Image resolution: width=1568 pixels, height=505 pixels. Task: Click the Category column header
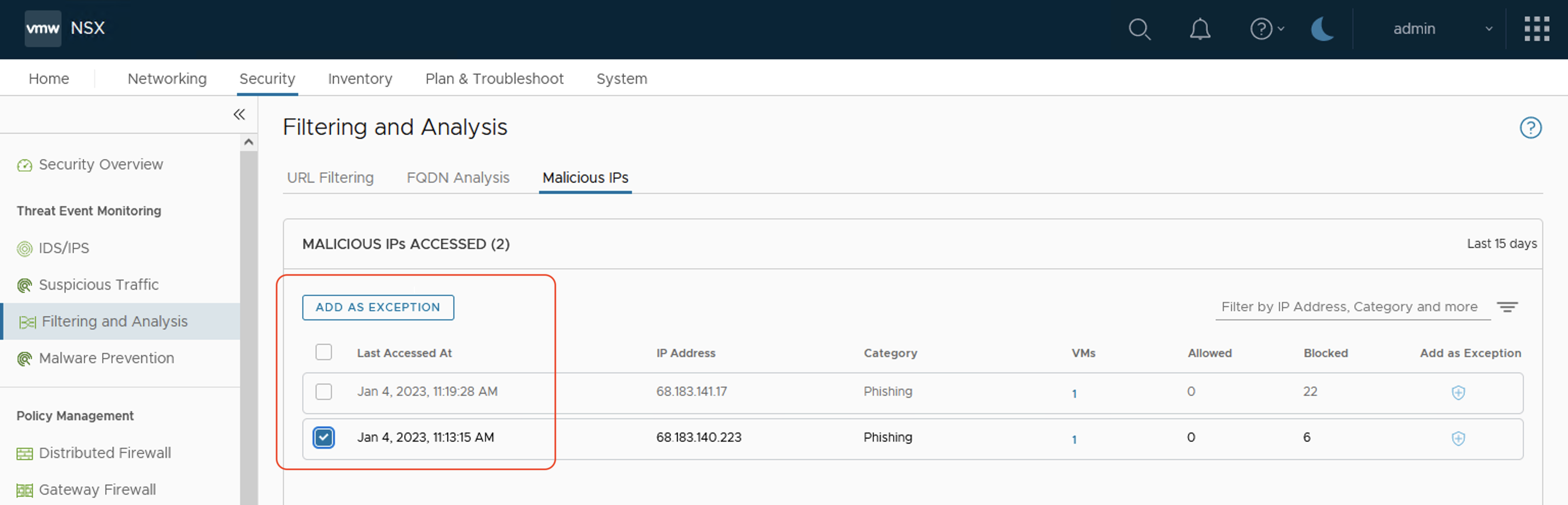890,353
